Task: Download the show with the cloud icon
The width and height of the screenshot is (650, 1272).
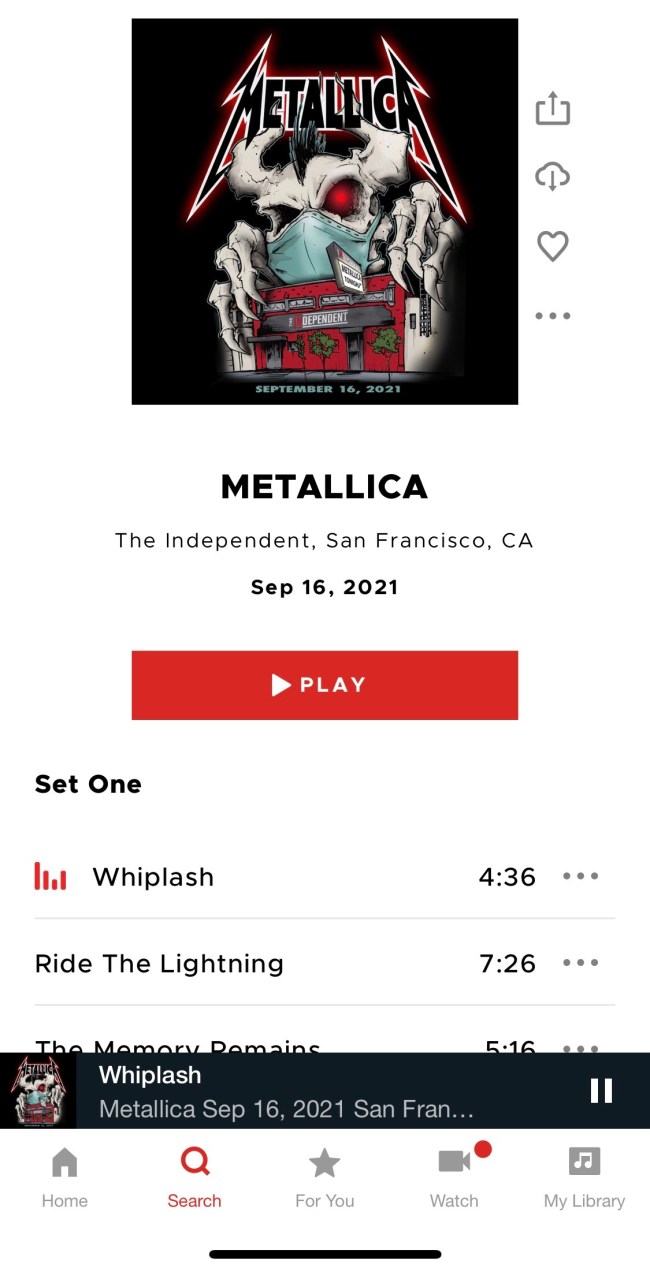Action: pyautogui.click(x=552, y=177)
